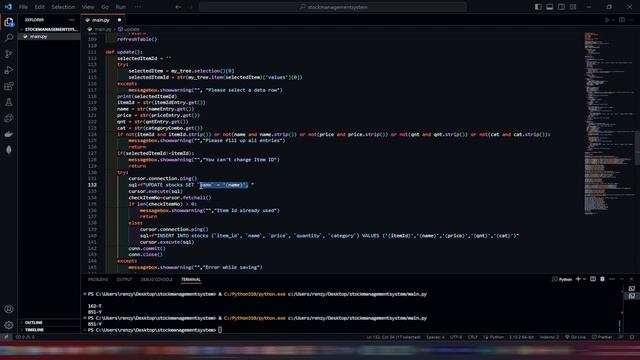Open Run and Debug view
640x360 pixels.
pyautogui.click(x=9, y=70)
